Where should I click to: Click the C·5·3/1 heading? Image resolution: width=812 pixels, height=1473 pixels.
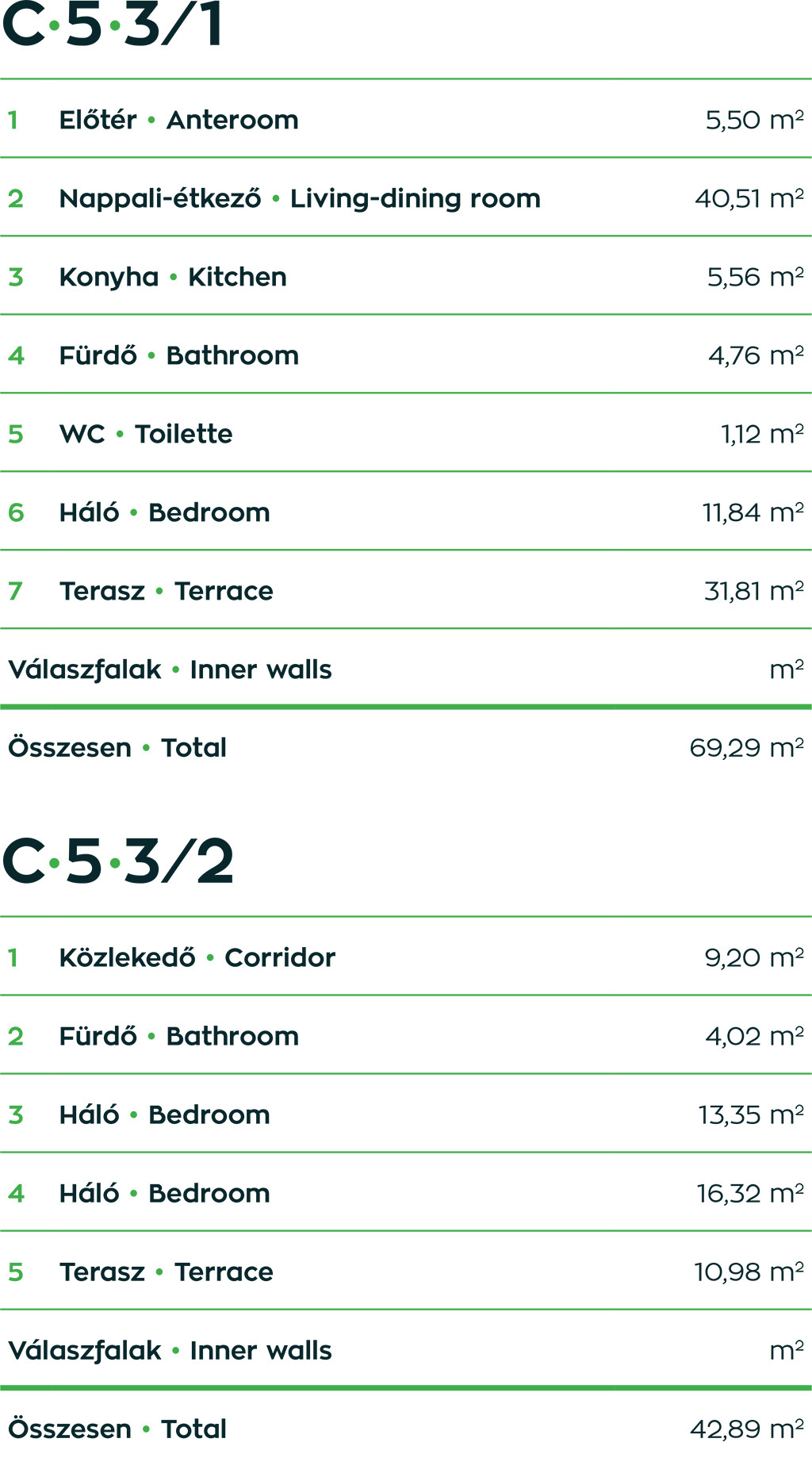pos(113,25)
